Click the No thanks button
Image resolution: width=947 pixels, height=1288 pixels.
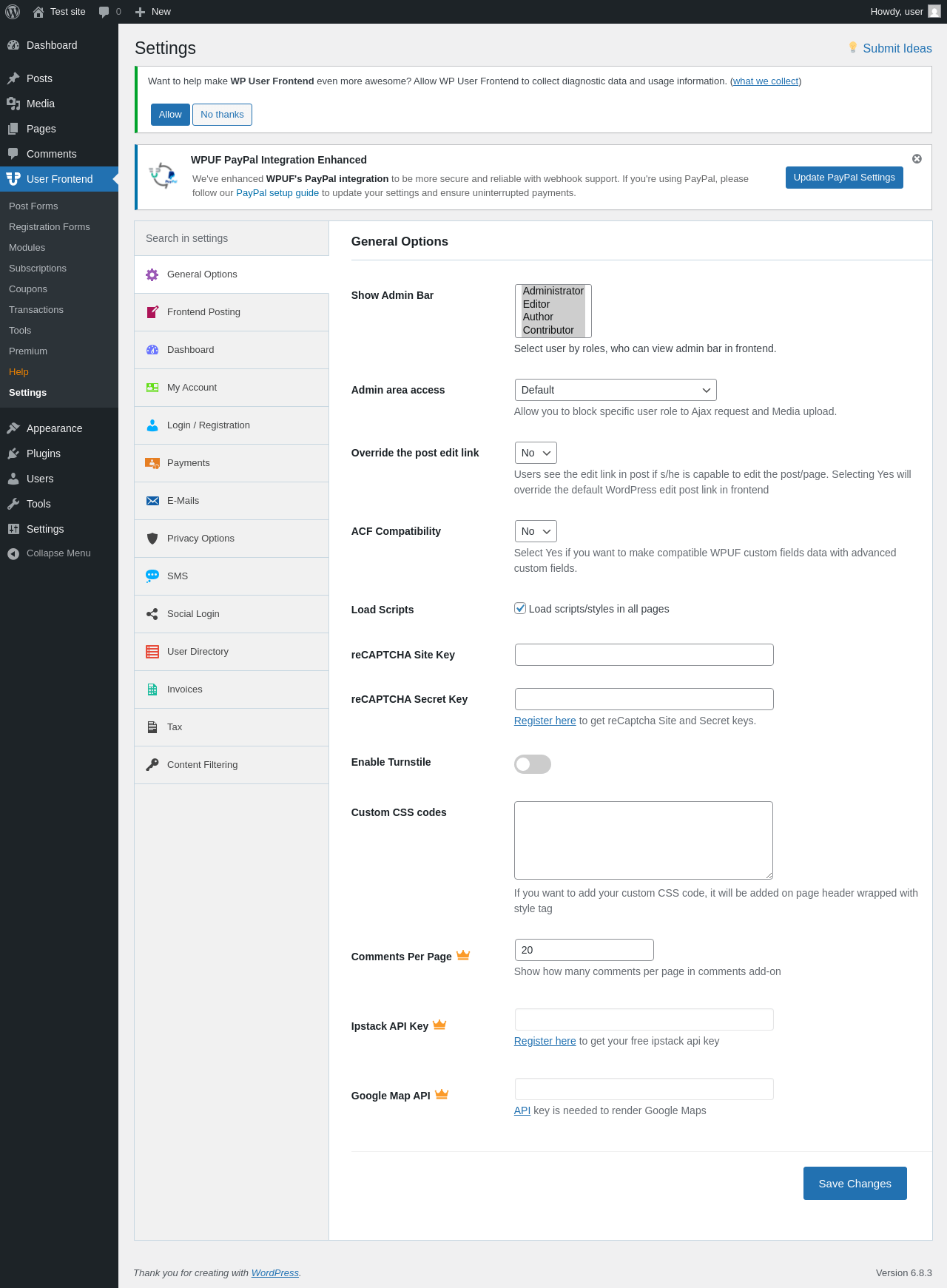point(222,115)
